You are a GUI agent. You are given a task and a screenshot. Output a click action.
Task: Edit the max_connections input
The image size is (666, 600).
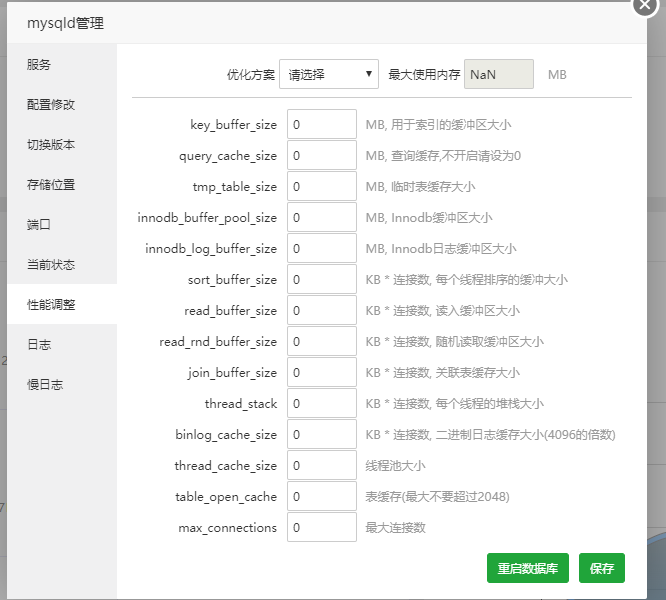[x=322, y=527]
